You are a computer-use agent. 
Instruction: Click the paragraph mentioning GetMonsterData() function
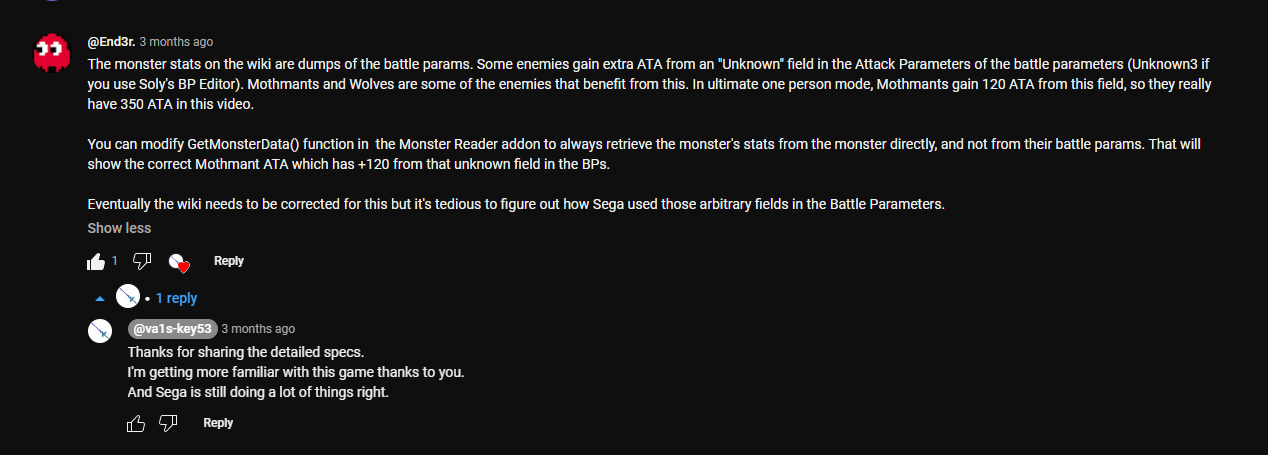tap(644, 153)
